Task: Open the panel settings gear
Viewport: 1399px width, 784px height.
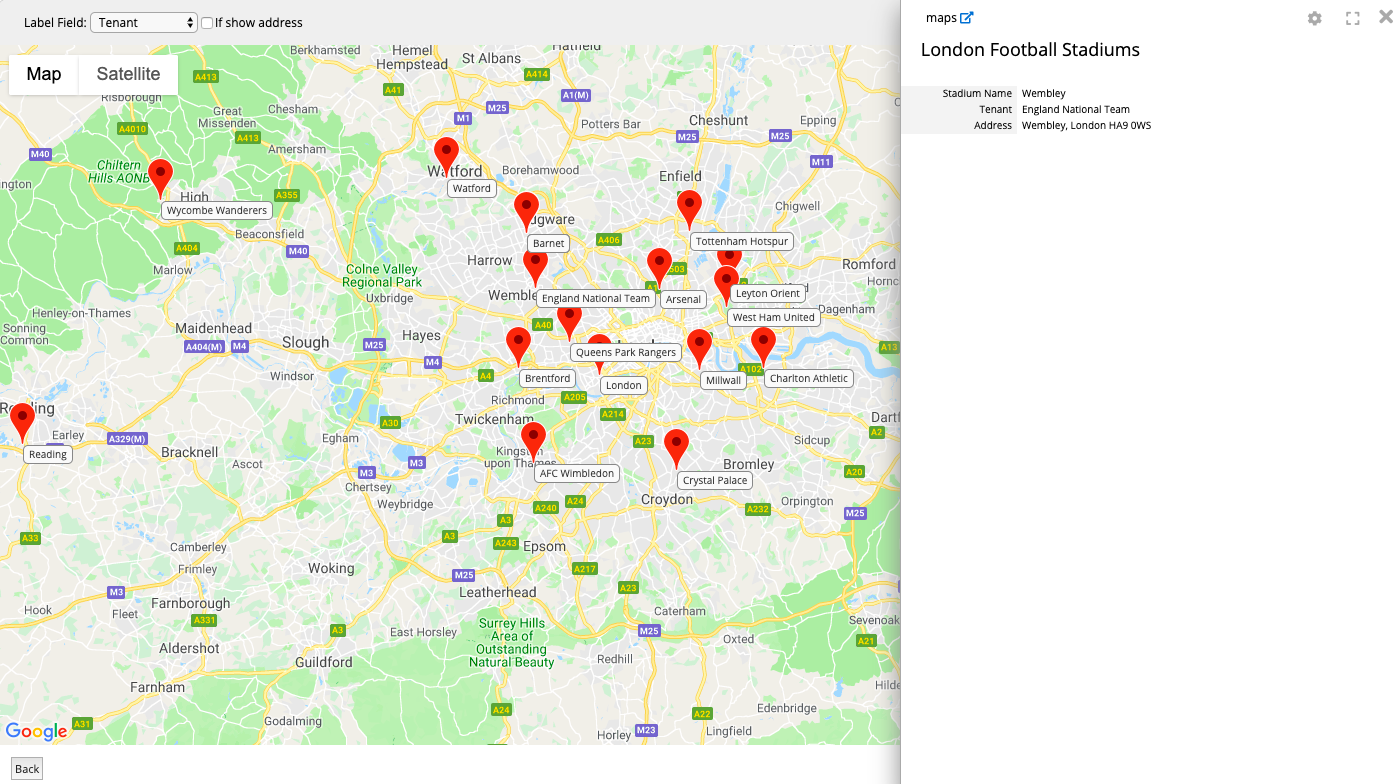Action: [1315, 19]
